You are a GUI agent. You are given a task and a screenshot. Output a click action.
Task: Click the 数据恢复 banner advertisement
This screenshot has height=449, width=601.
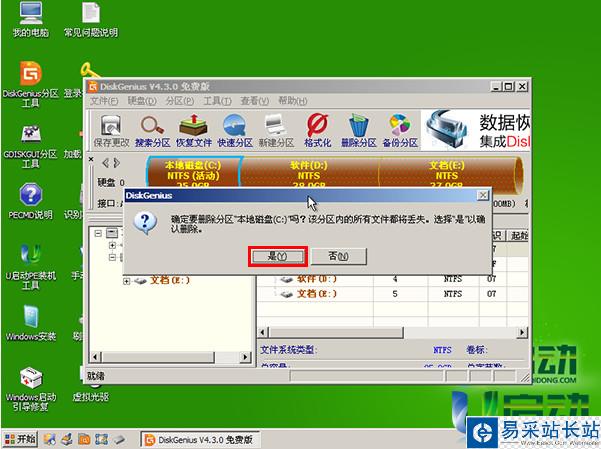coord(476,130)
